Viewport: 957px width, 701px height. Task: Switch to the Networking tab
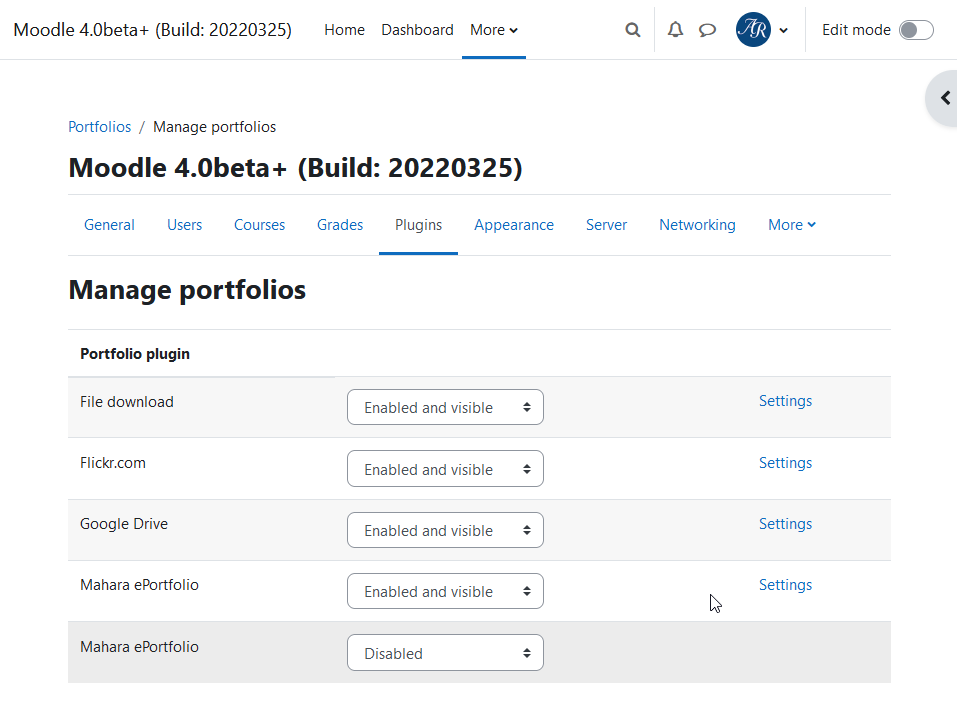click(x=697, y=225)
